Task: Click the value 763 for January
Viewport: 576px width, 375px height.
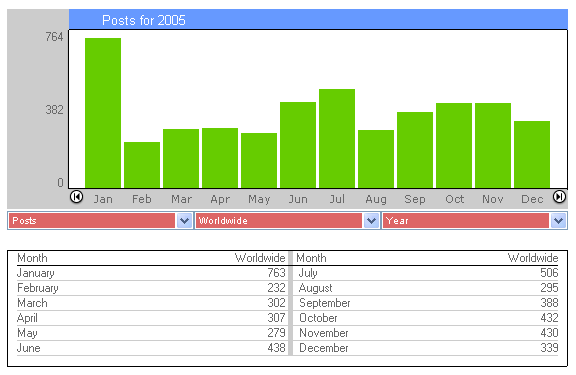Action: (276, 273)
